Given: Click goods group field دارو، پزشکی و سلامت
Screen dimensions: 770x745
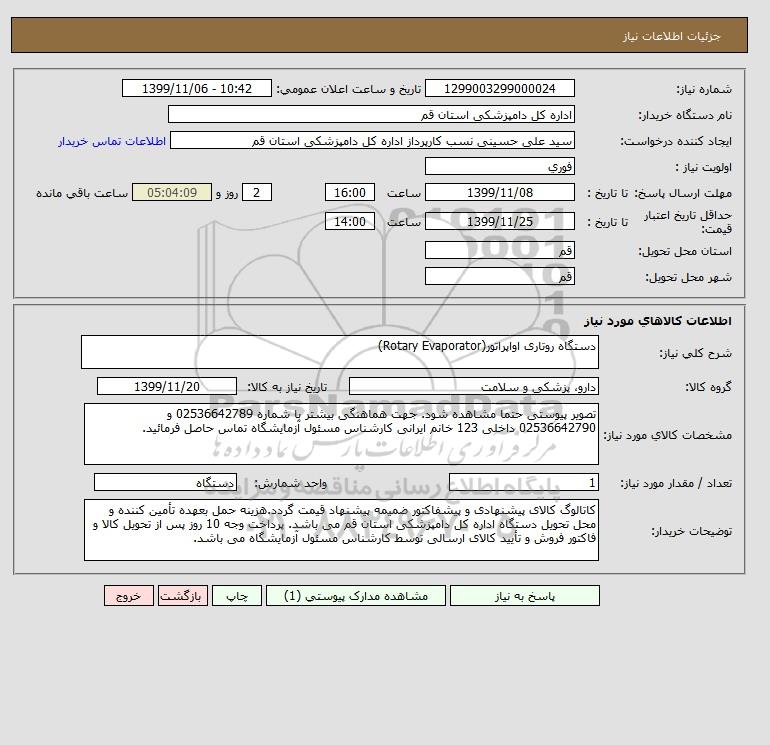Looking at the screenshot, I should click(473, 386).
